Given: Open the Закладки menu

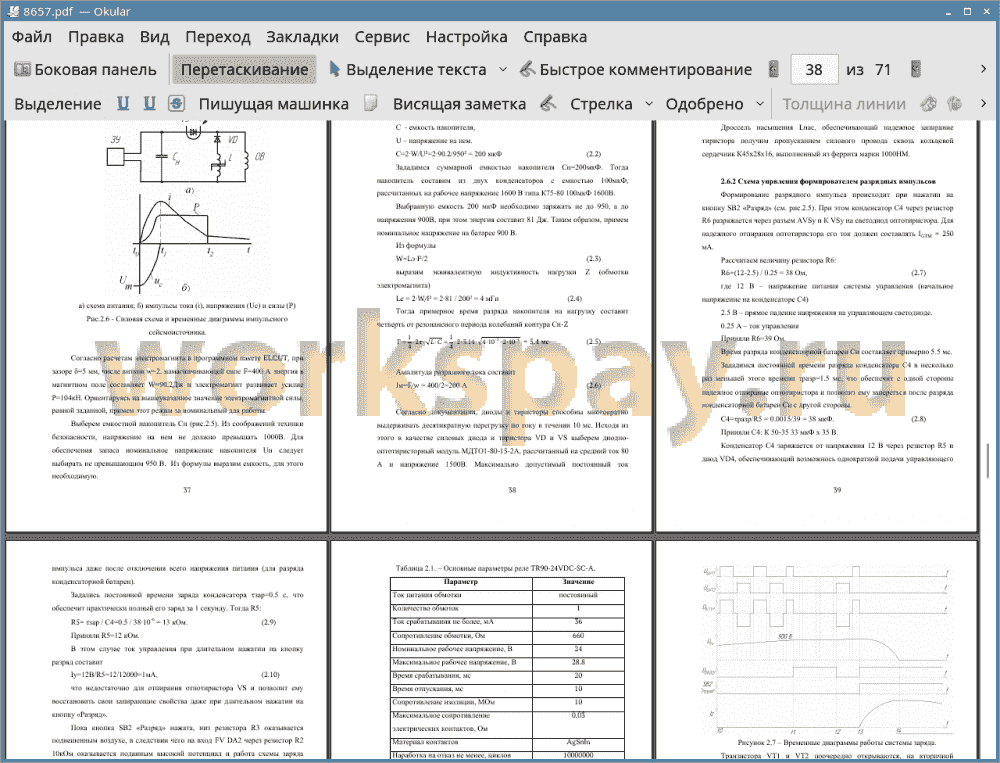Looking at the screenshot, I should [302, 37].
